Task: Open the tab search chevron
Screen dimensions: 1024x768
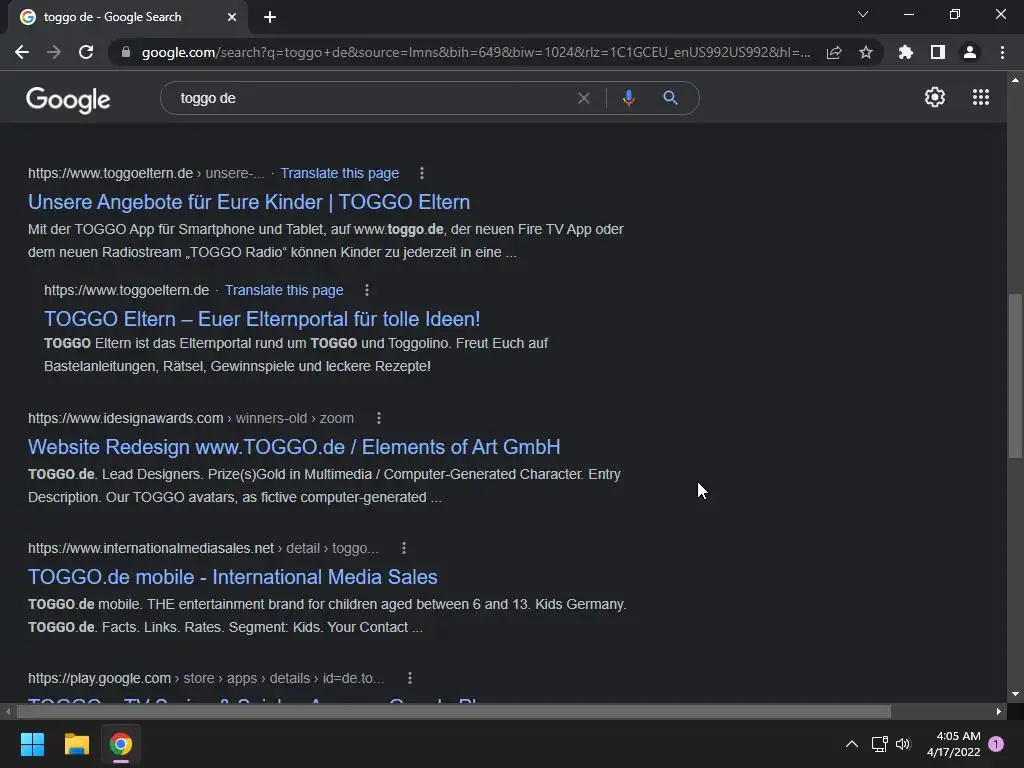Action: (863, 14)
